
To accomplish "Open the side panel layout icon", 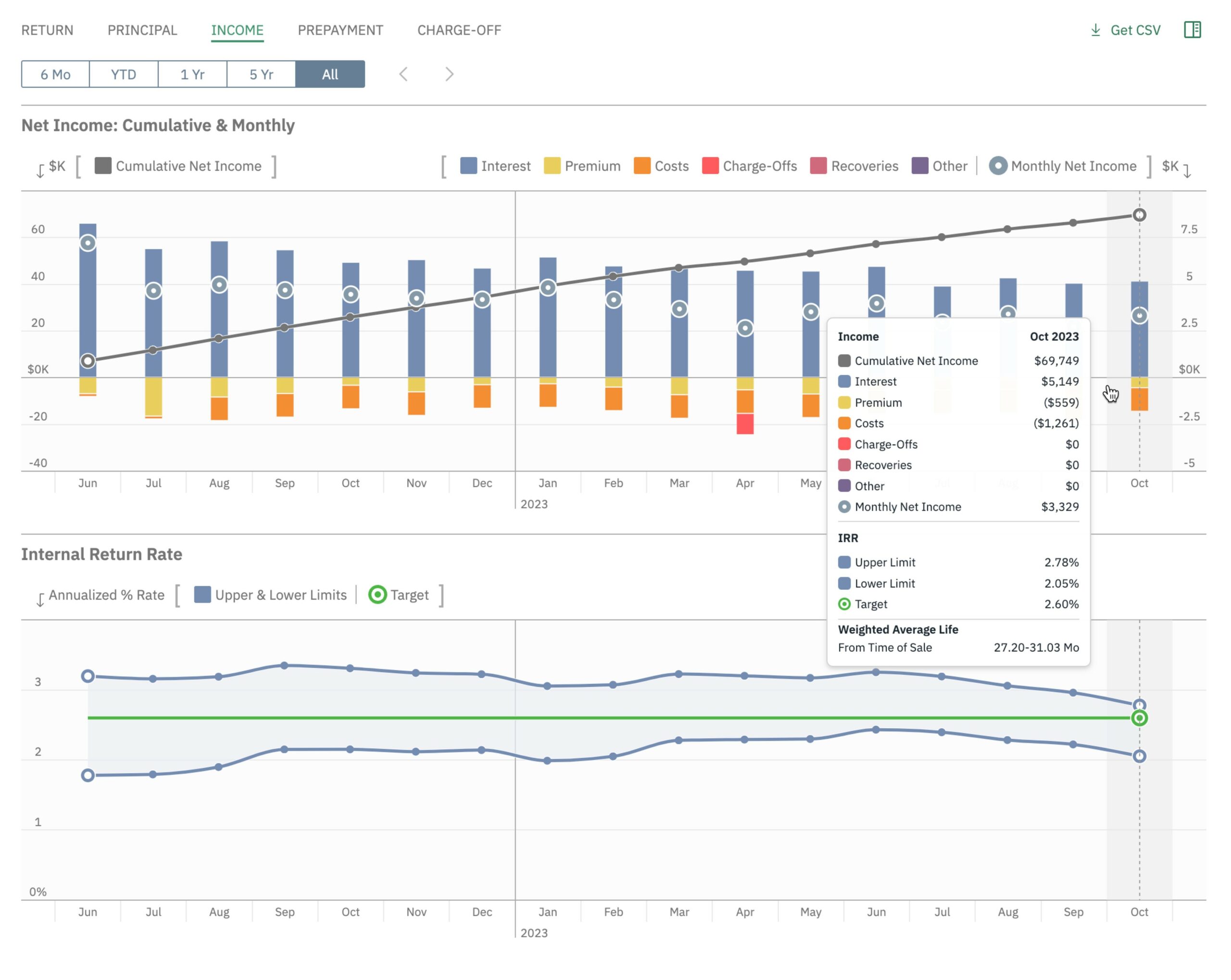I will pyautogui.click(x=1192, y=30).
